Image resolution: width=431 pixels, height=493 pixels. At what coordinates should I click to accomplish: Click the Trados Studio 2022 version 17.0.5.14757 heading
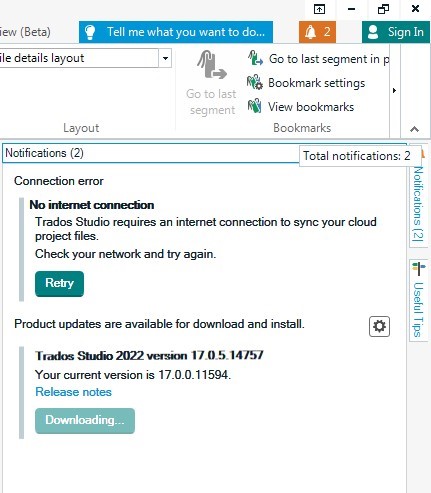point(149,356)
